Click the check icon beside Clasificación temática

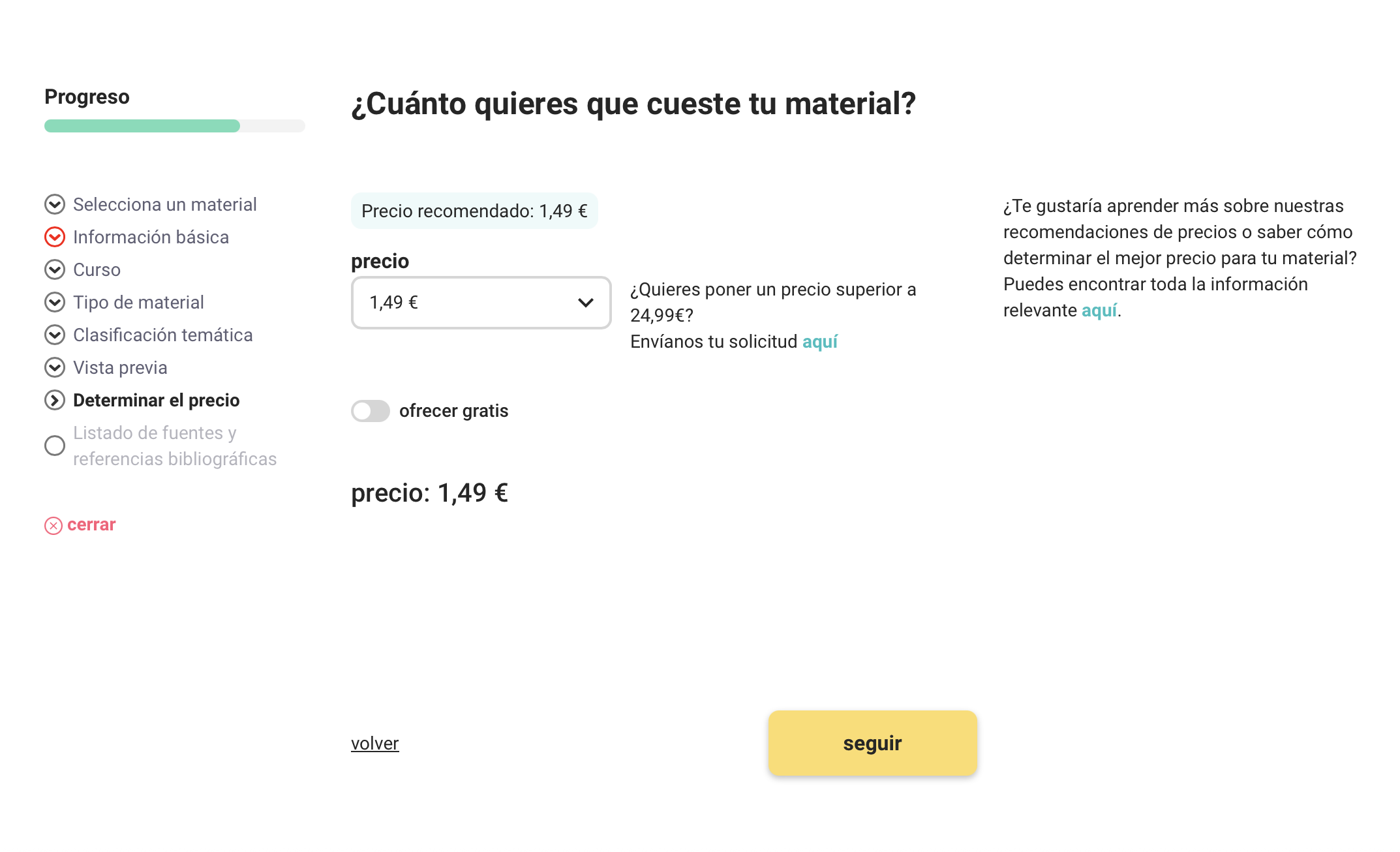click(x=55, y=335)
